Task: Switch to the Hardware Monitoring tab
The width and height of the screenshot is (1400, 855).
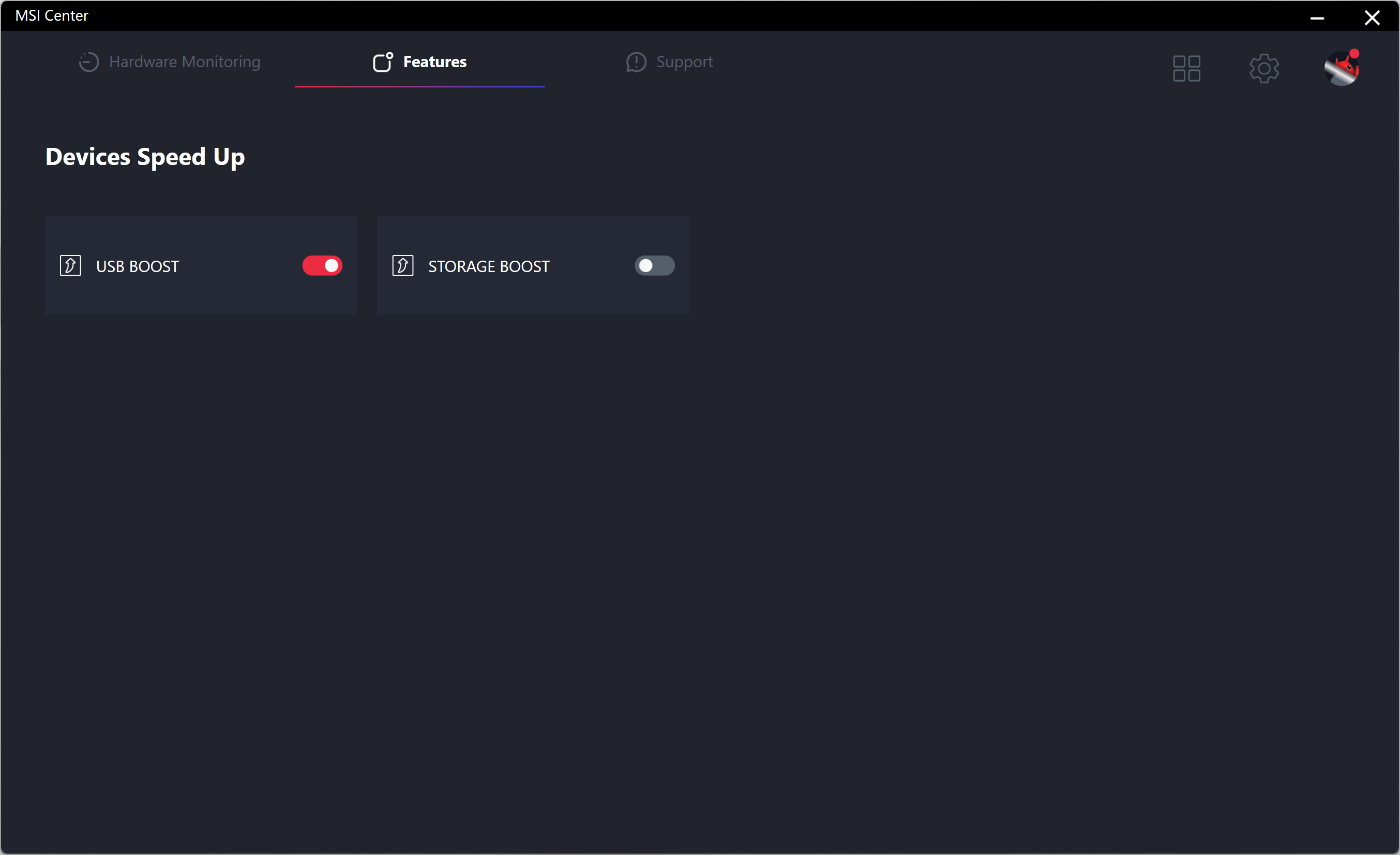Action: pos(185,62)
